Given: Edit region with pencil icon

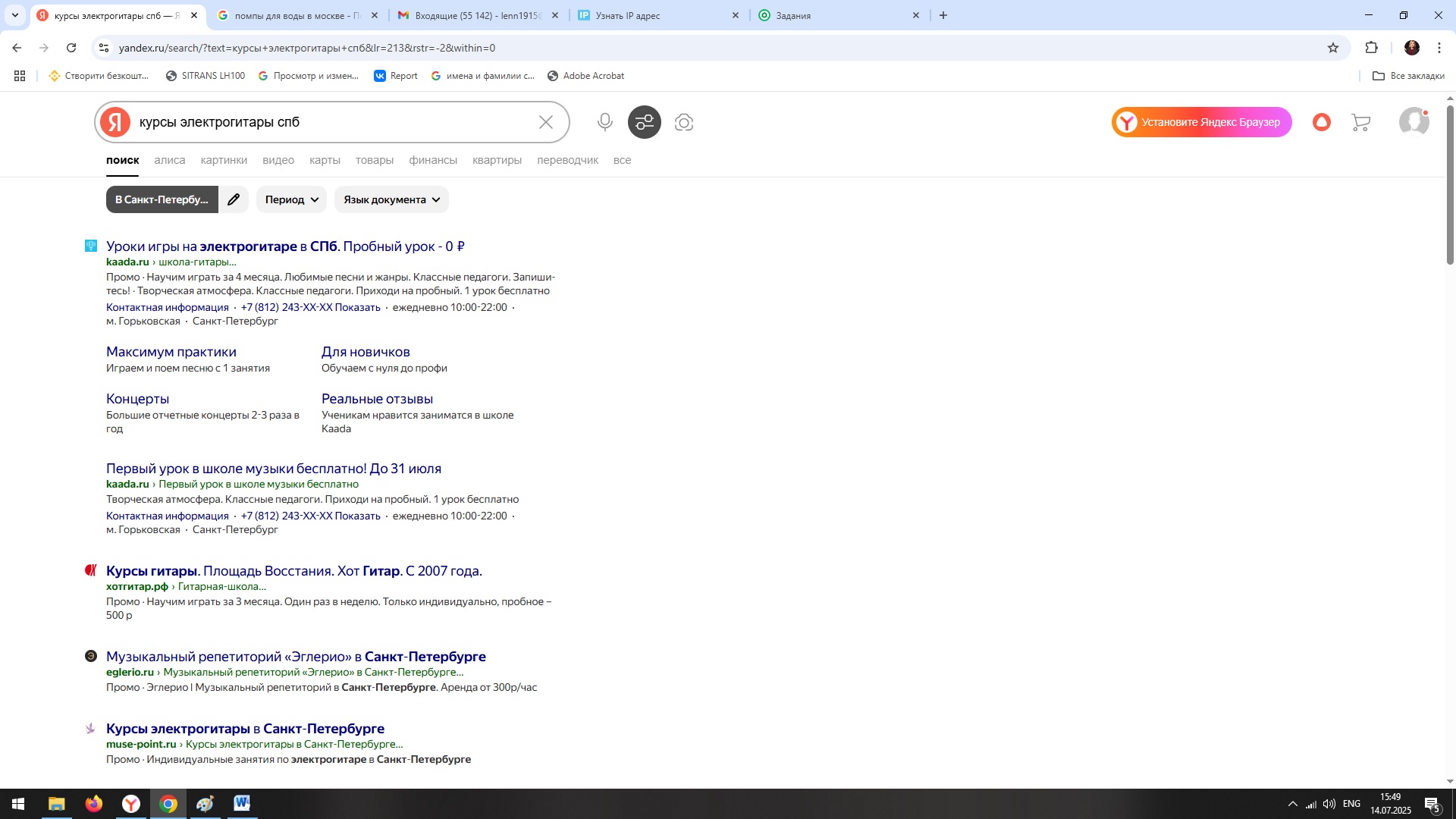Looking at the screenshot, I should point(234,199).
